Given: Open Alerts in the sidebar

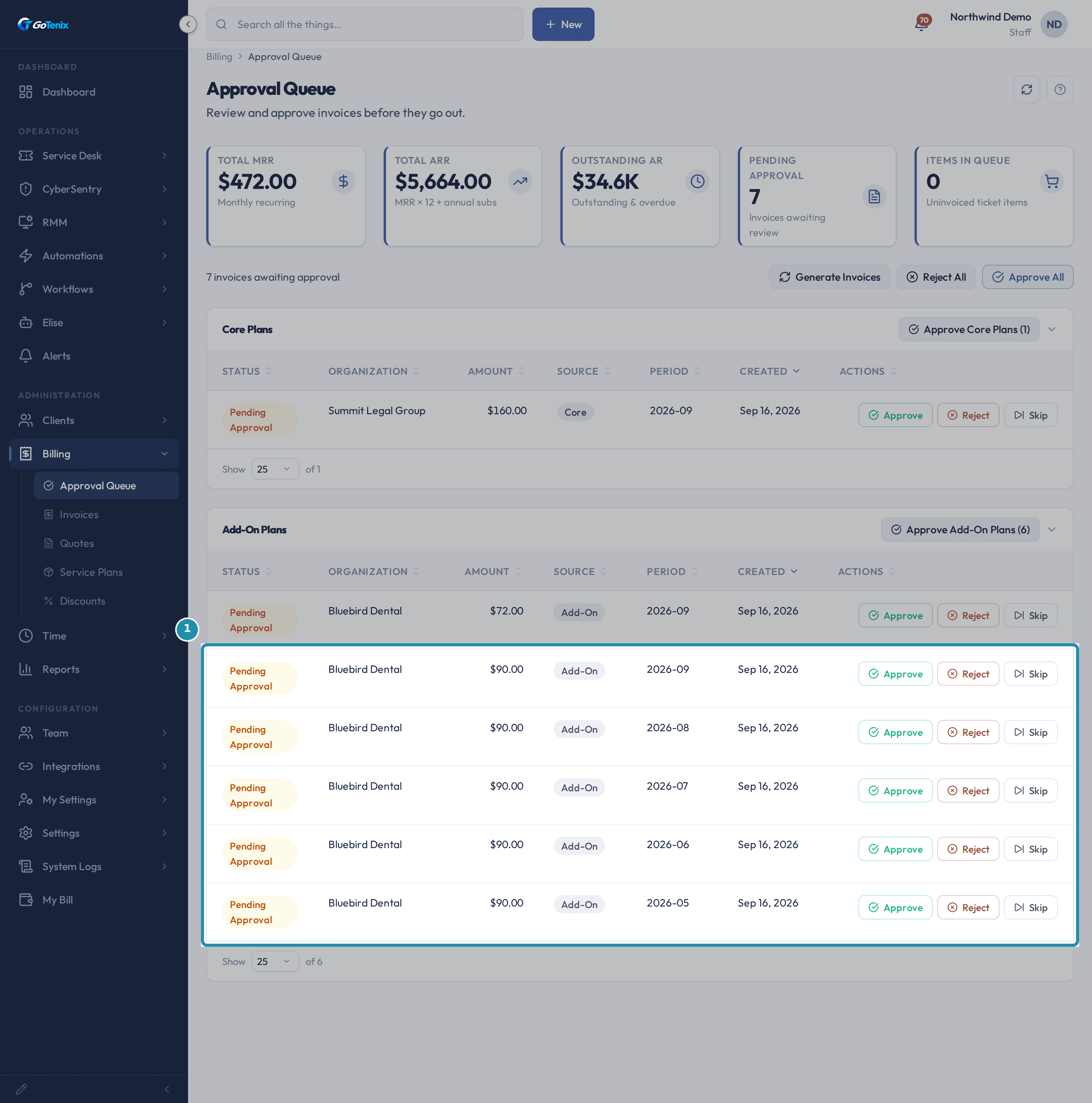Looking at the screenshot, I should pos(94,356).
